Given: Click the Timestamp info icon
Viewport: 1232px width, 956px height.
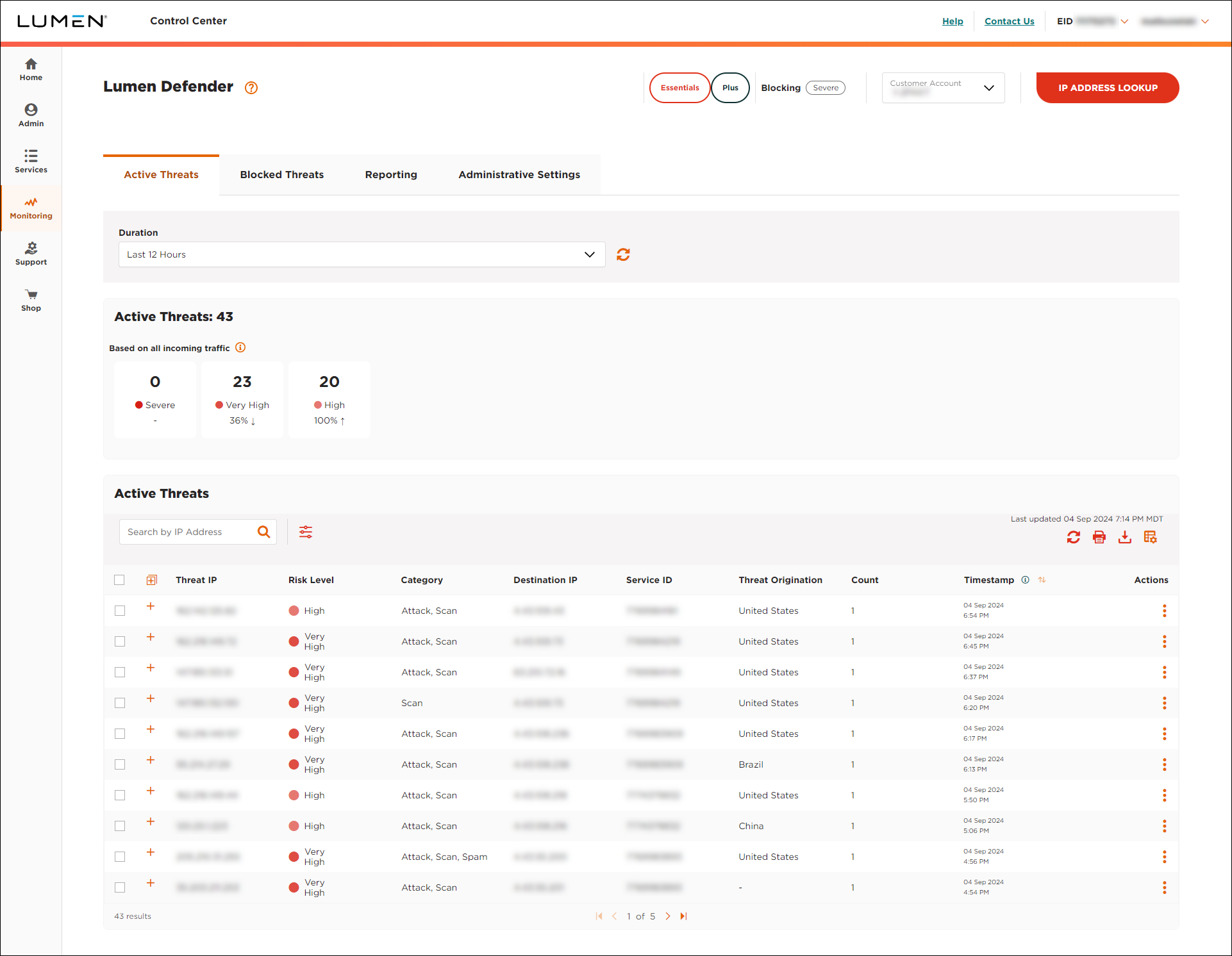Looking at the screenshot, I should 1026,580.
